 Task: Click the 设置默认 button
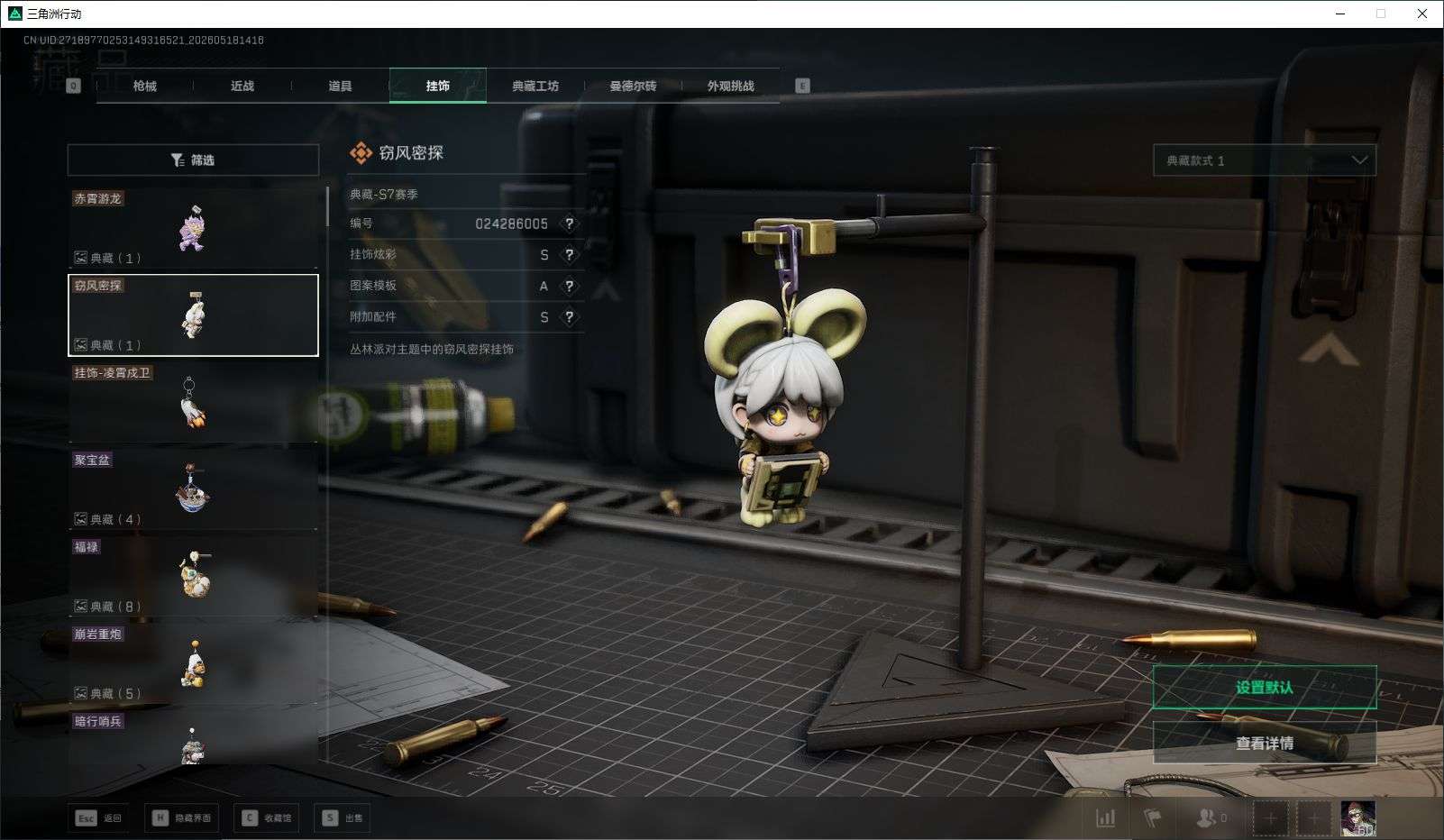coord(1265,688)
